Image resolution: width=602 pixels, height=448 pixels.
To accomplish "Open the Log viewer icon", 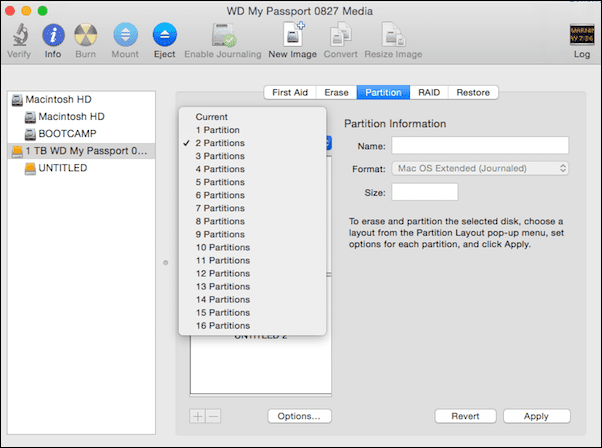I will coord(582,35).
